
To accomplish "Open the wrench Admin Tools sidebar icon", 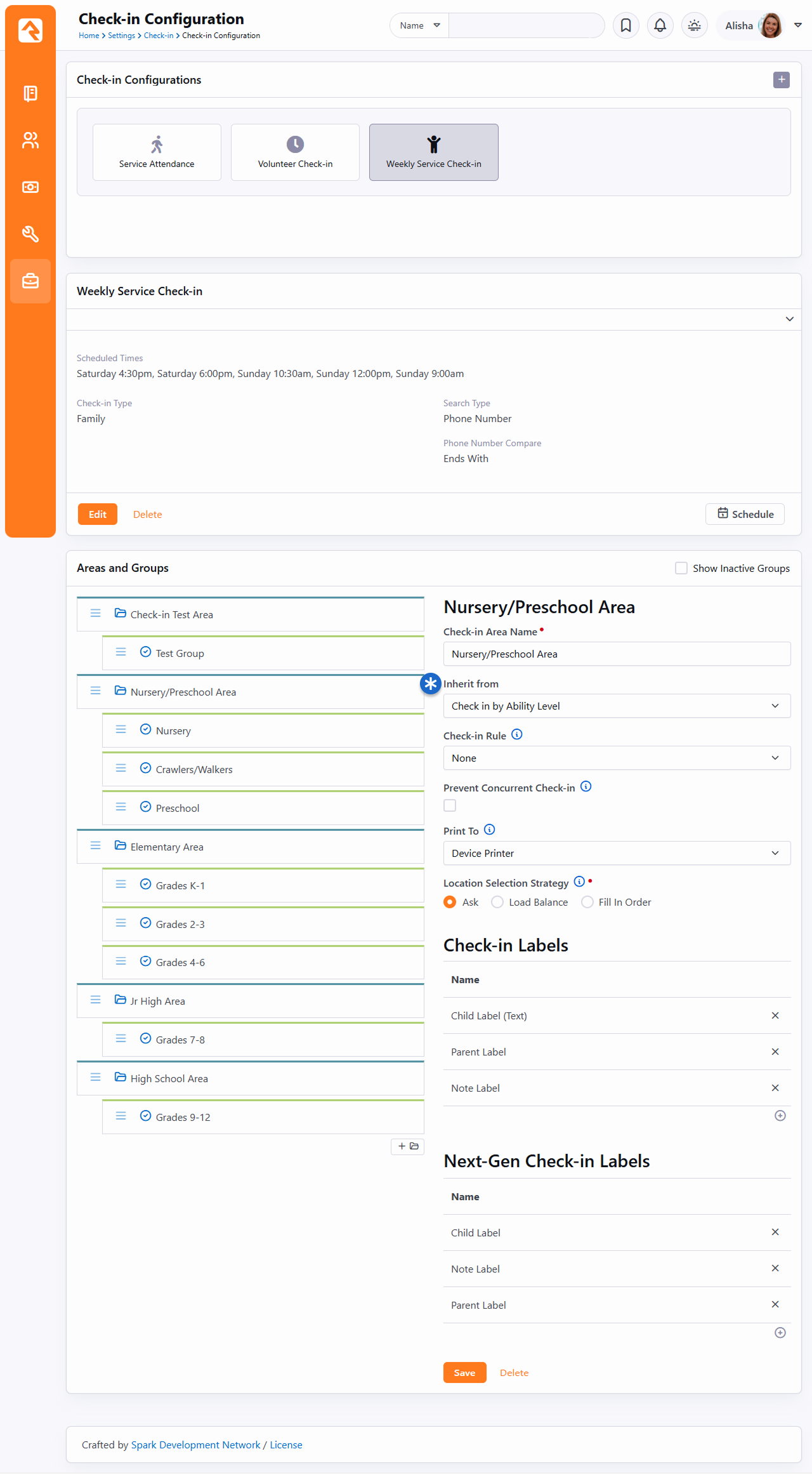I will [30, 234].
